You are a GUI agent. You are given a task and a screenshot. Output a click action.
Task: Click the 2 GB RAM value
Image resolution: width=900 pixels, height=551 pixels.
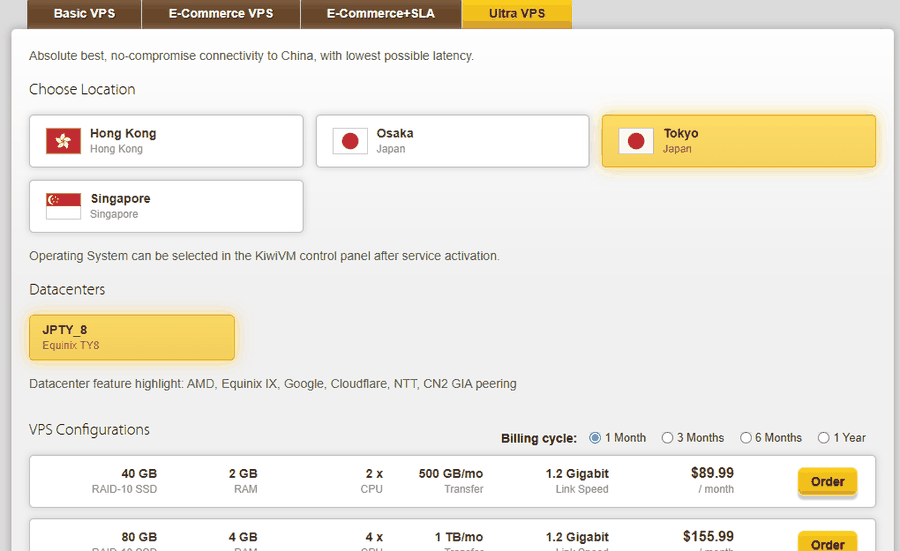click(x=243, y=474)
